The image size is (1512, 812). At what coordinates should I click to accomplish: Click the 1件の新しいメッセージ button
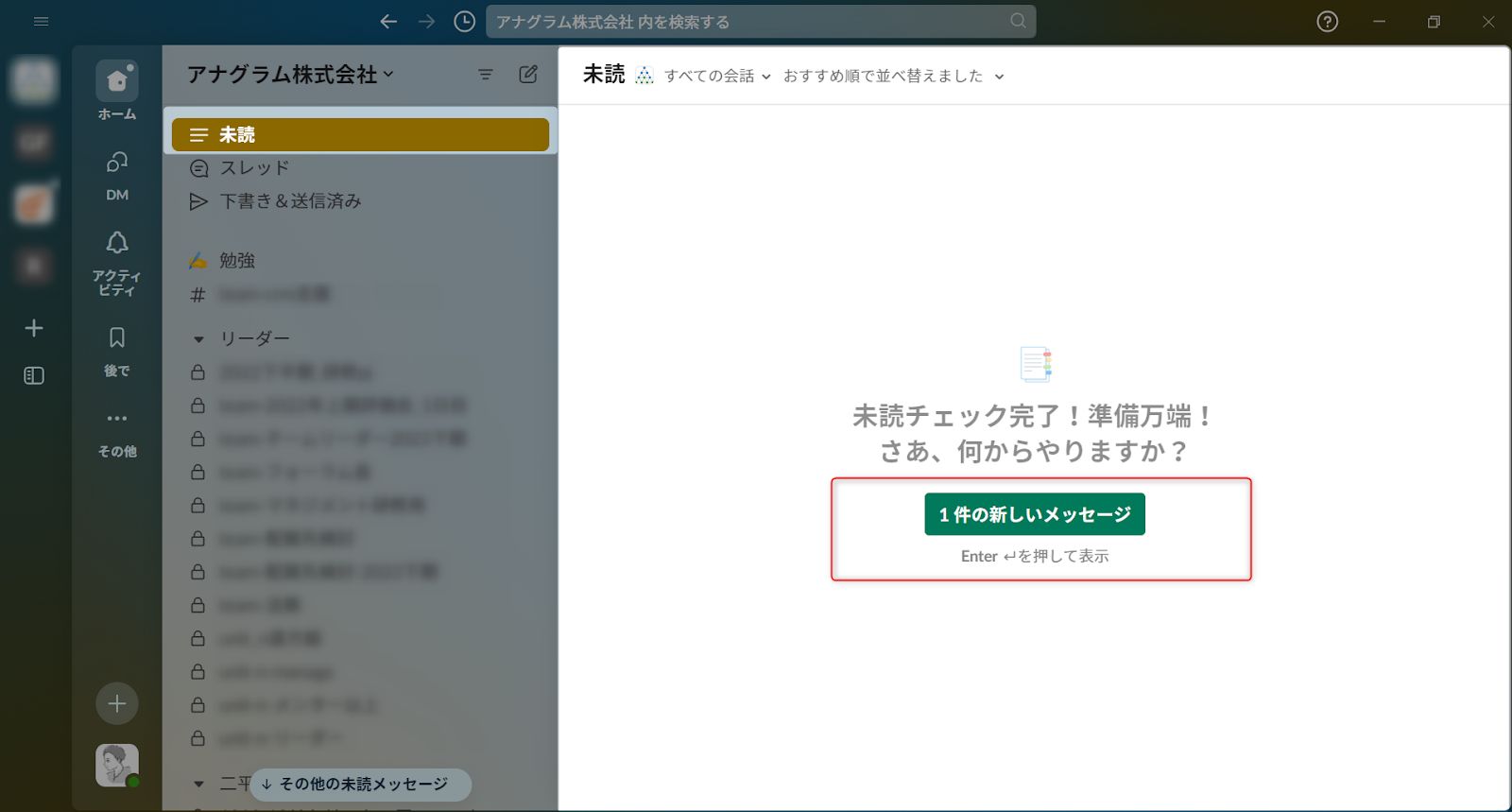tap(1035, 514)
